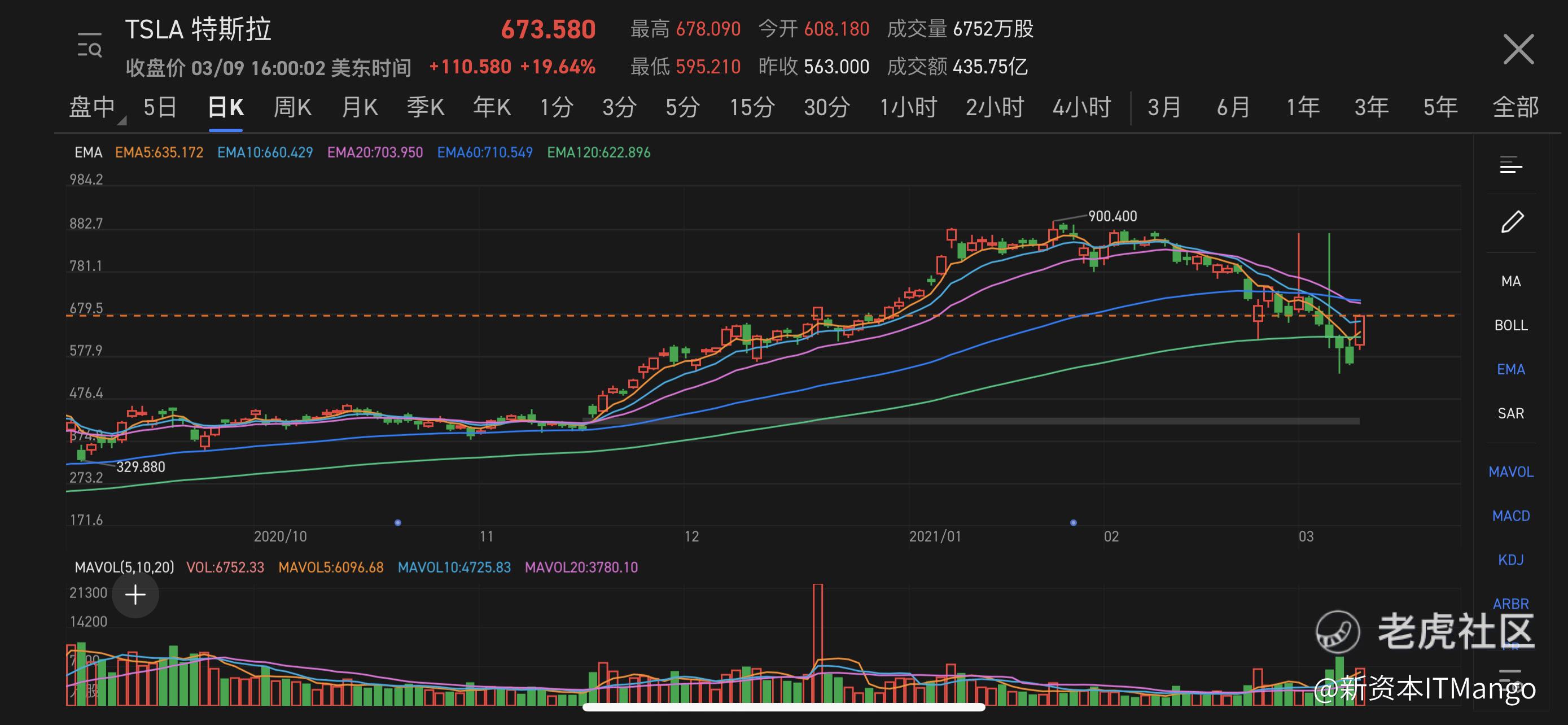Click the MAVOL20:3780.10 value

pyautogui.click(x=581, y=567)
